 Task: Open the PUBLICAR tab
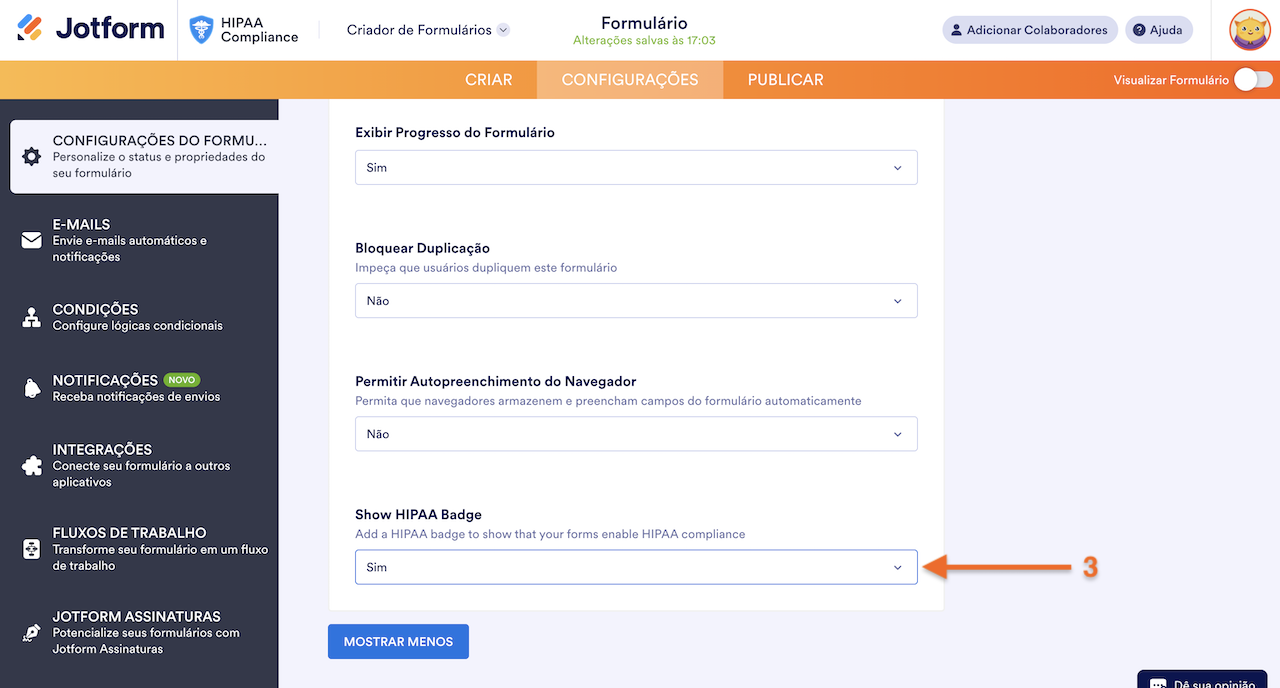click(784, 79)
